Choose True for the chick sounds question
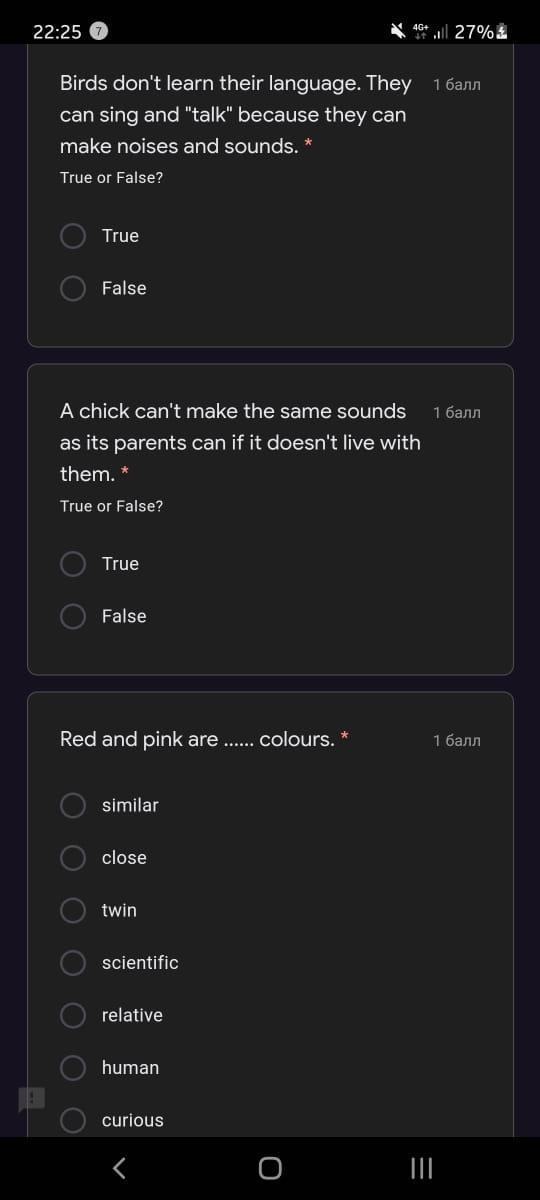The image size is (540, 1200). 100,564
